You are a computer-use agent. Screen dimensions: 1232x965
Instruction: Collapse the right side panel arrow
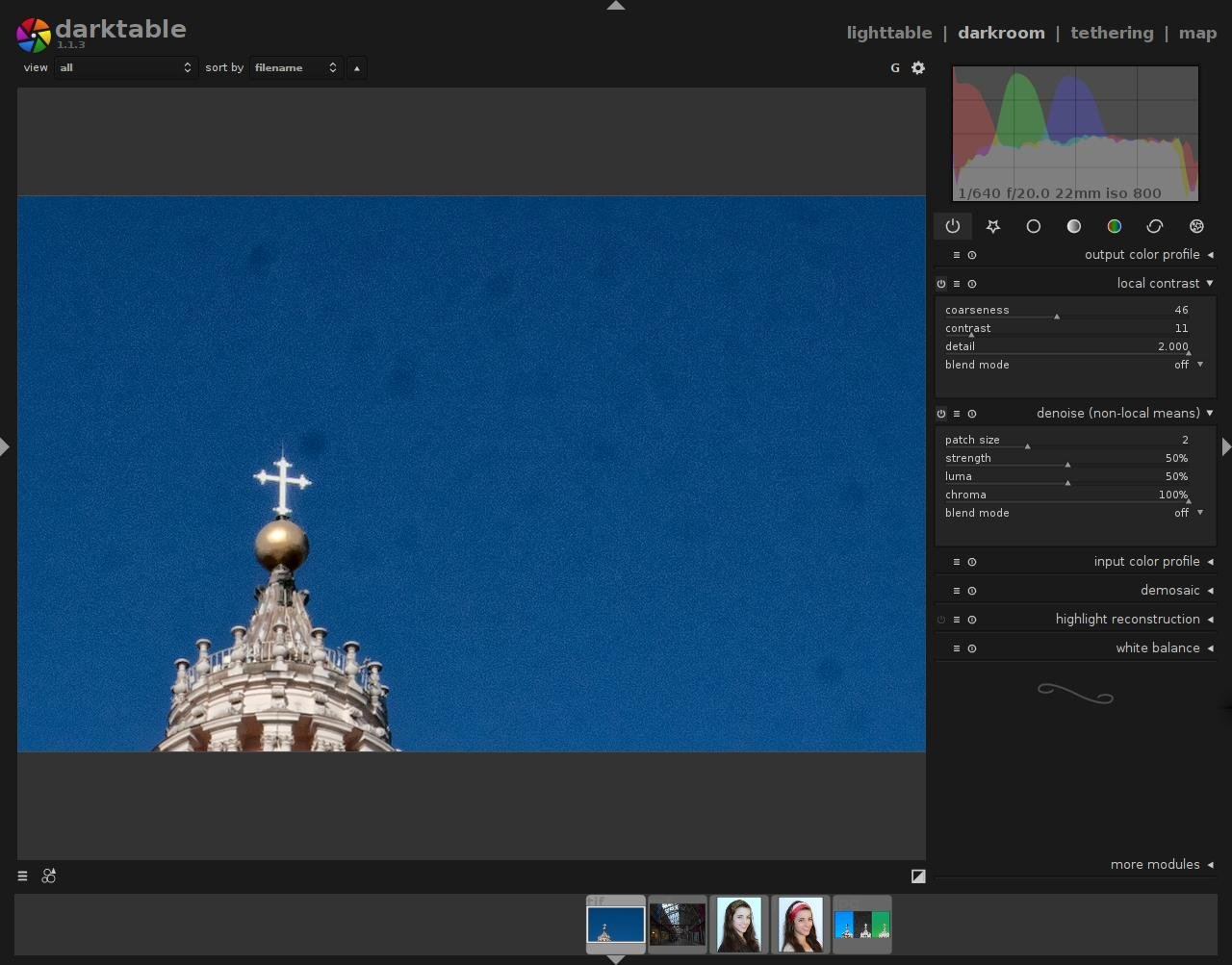tap(1226, 446)
